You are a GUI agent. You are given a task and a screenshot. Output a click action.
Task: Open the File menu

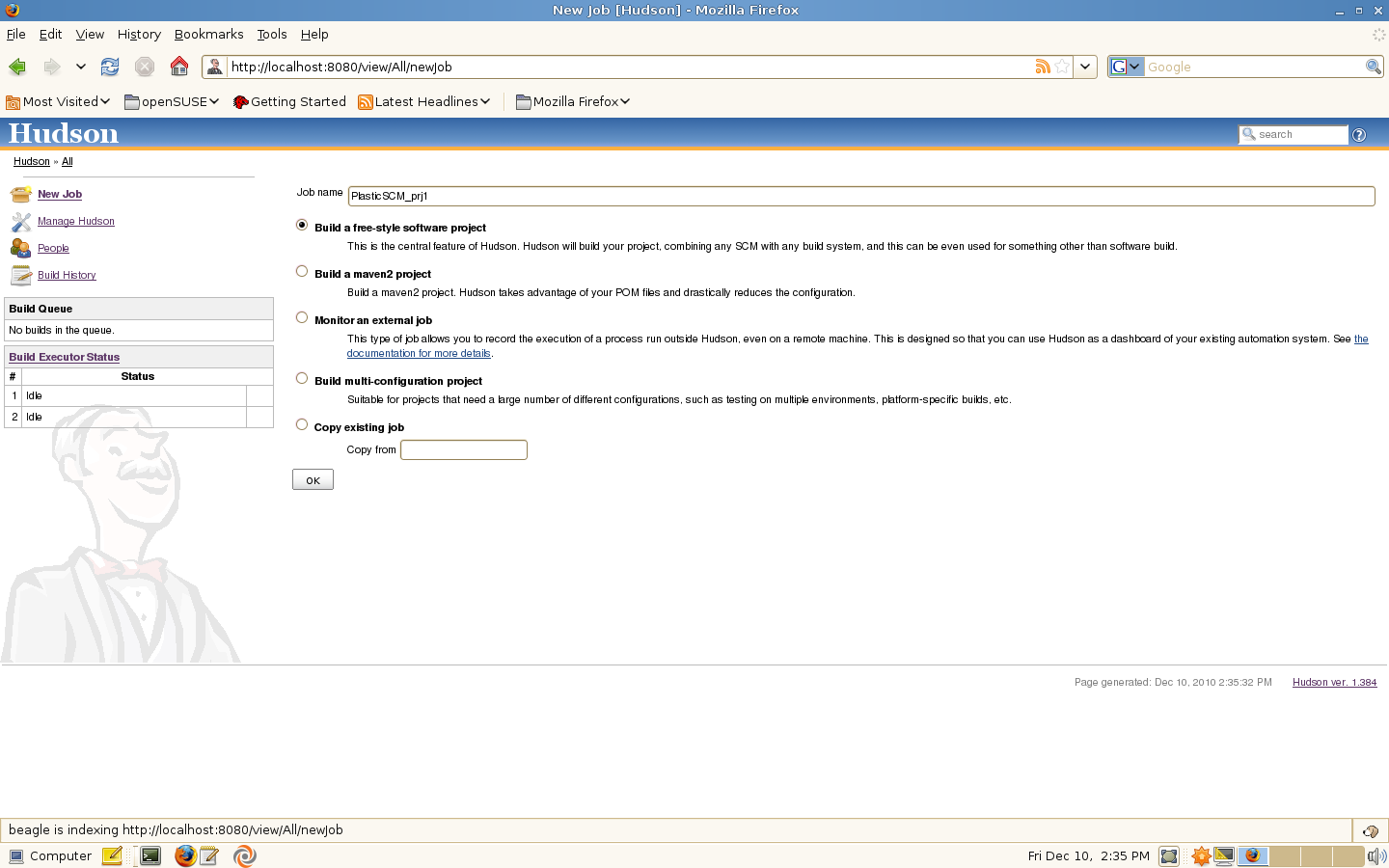pyautogui.click(x=16, y=34)
